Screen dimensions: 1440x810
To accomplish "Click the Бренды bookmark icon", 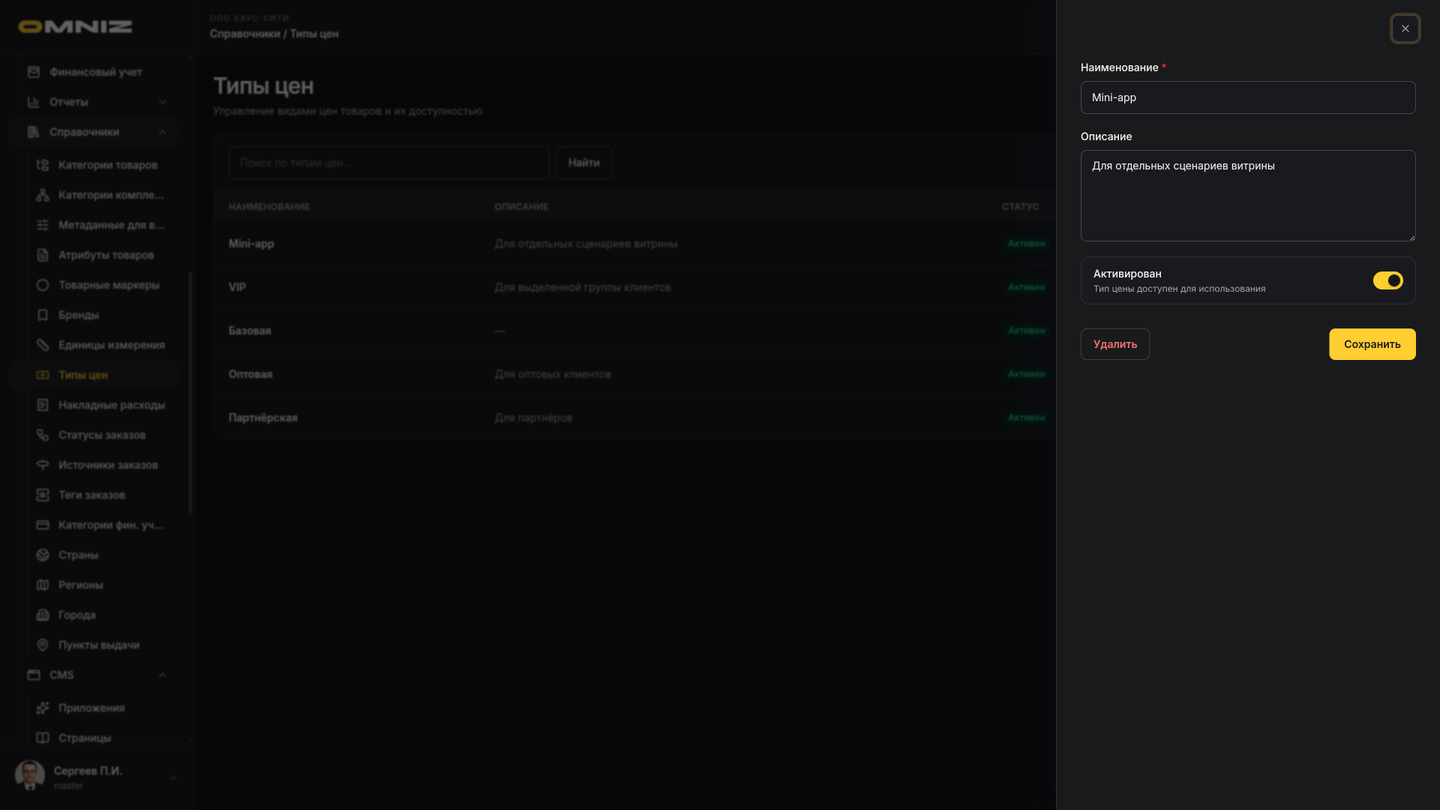I will 42,315.
